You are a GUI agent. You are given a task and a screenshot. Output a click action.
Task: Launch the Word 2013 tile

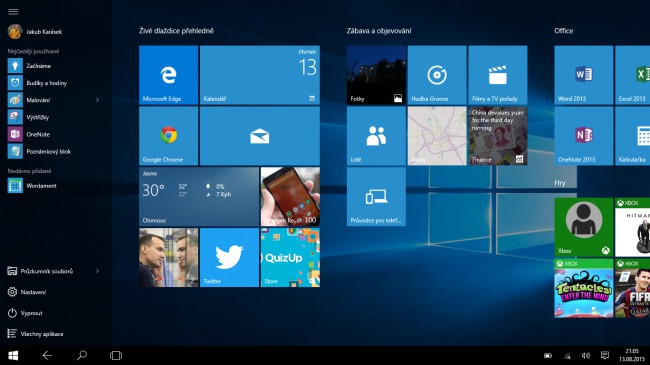pyautogui.click(x=584, y=75)
